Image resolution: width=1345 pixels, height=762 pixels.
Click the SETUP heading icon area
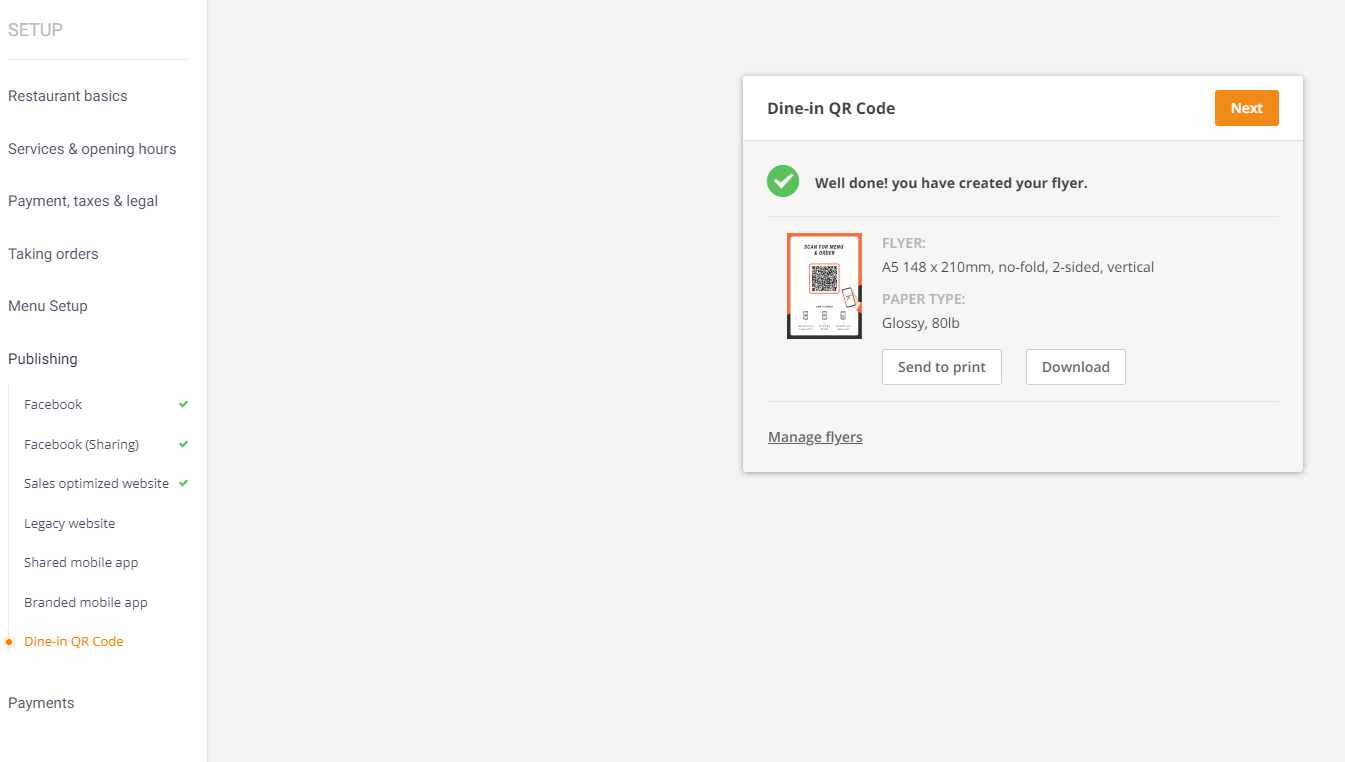point(35,30)
